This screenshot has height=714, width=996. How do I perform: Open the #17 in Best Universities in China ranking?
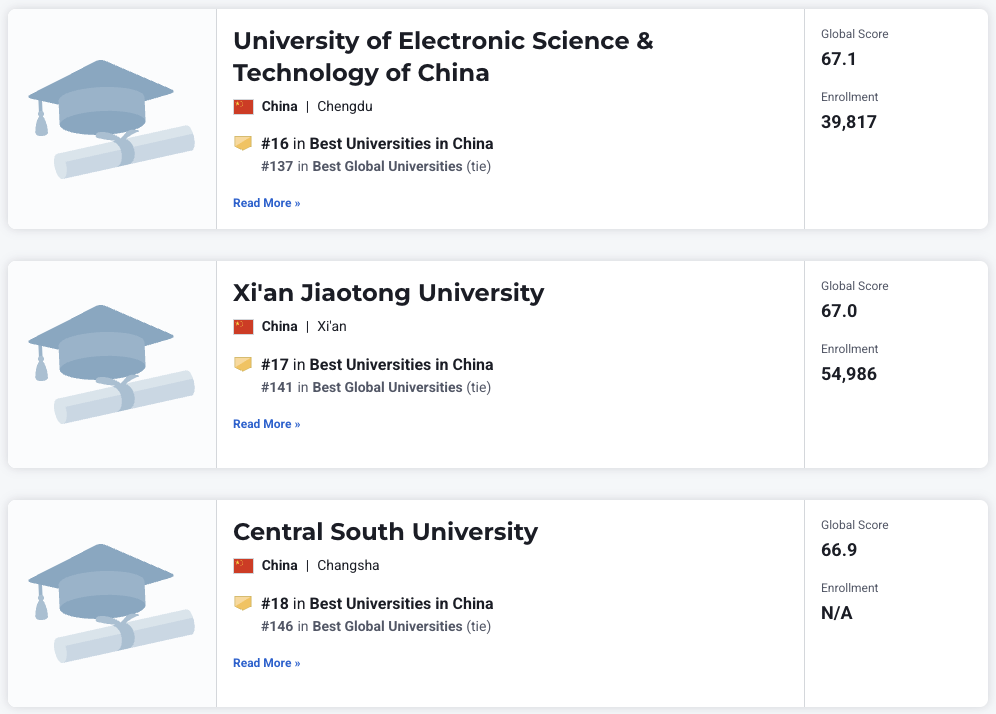(377, 364)
